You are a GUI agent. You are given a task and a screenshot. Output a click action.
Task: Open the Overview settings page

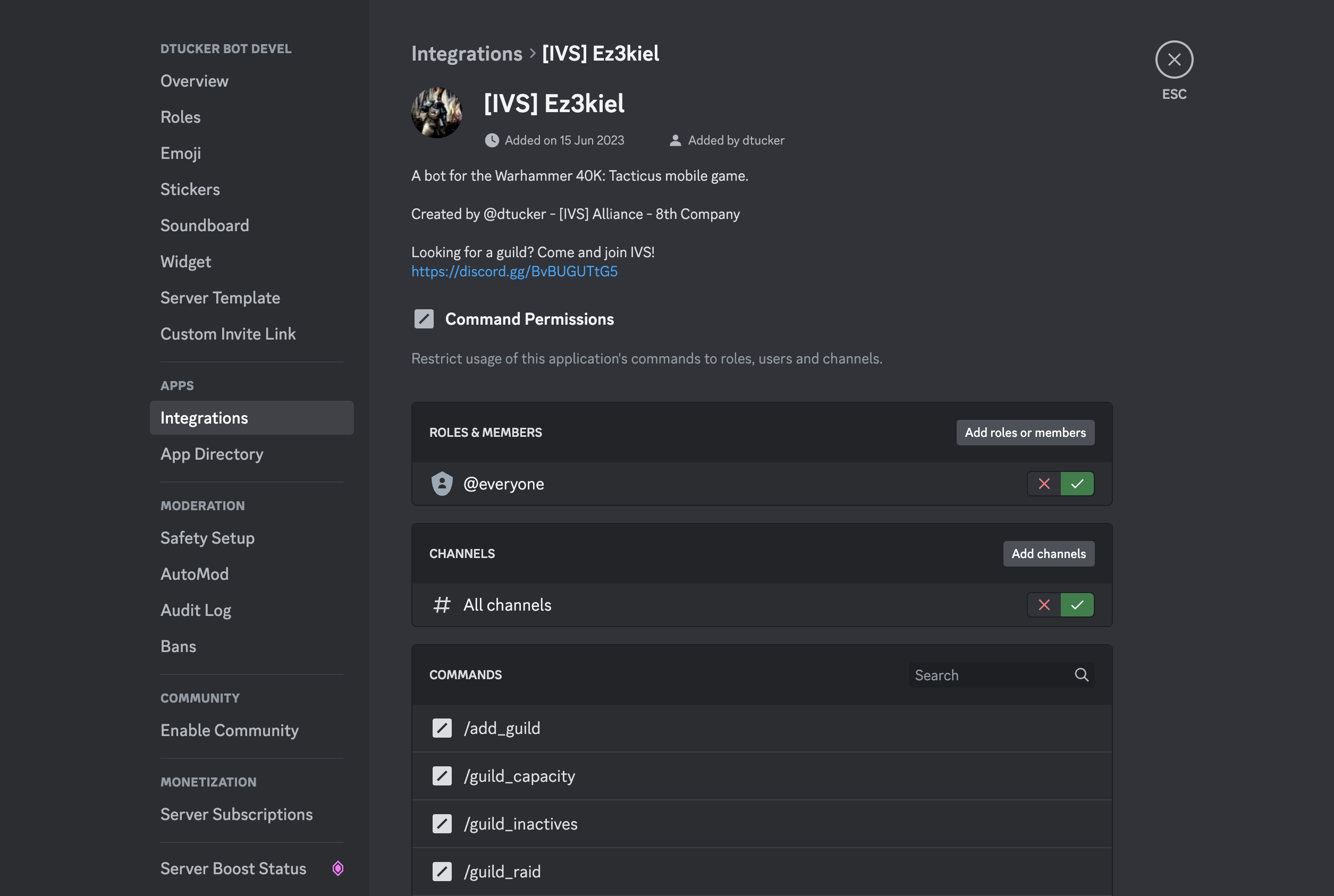tap(251, 81)
